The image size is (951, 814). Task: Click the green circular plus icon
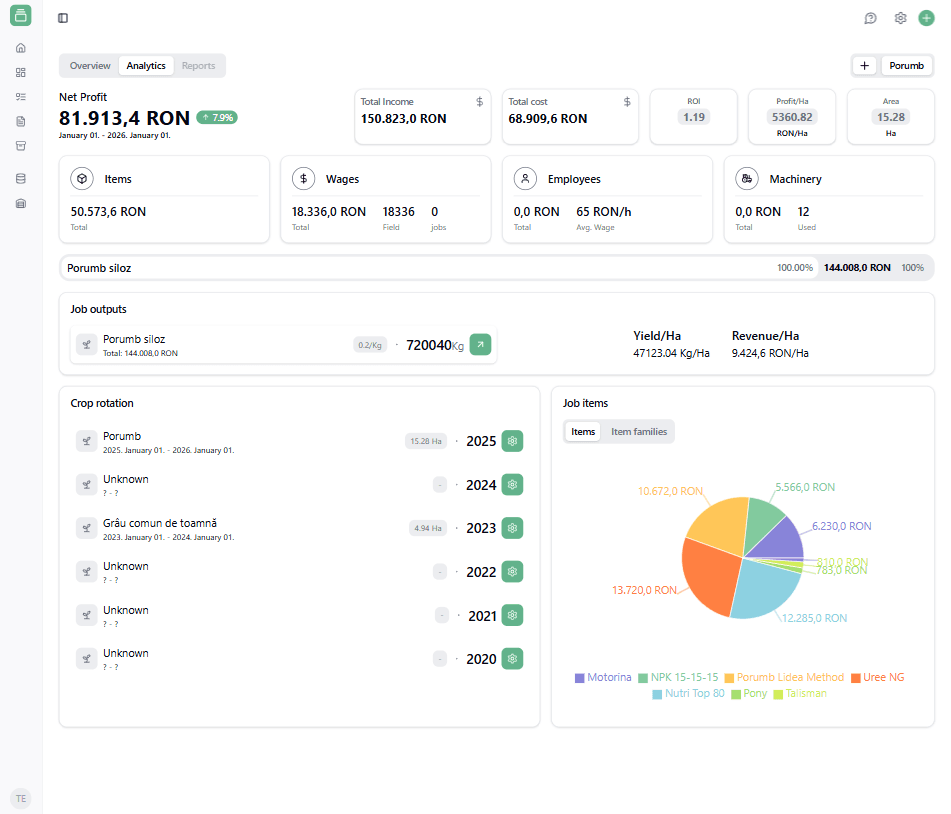926,18
